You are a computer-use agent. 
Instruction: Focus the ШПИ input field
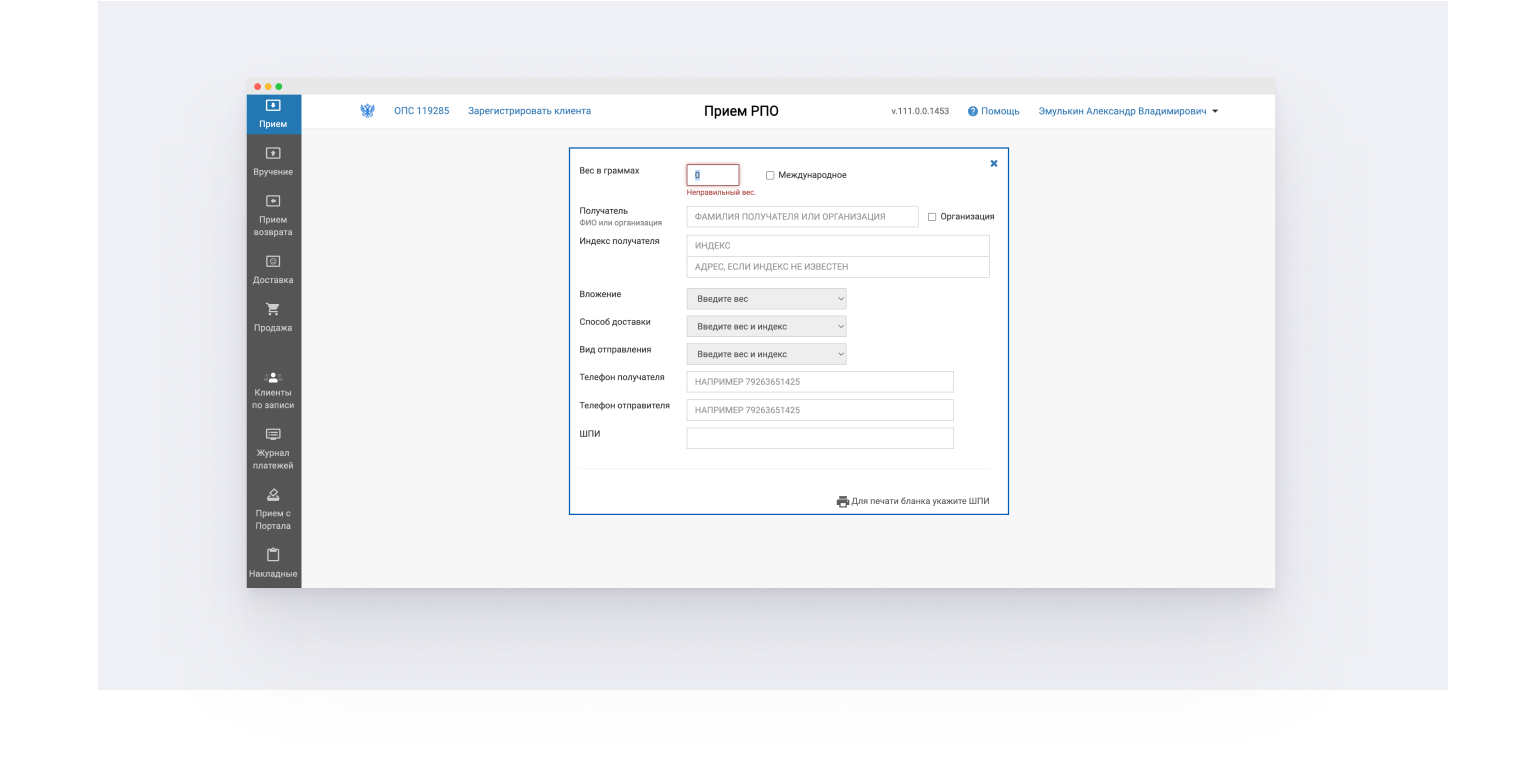point(820,439)
